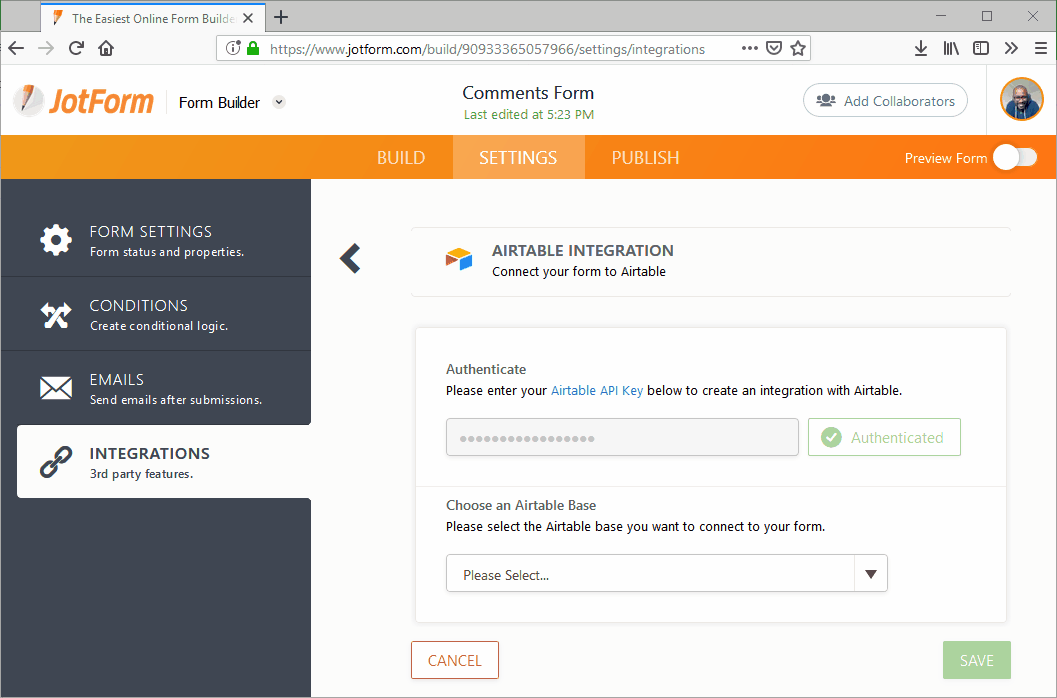The height and width of the screenshot is (698, 1057).
Task: Expand the Form Builder dropdown arrow
Action: [x=279, y=102]
